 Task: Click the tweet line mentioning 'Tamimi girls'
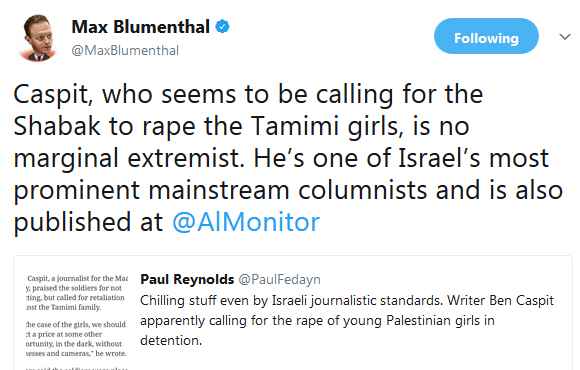point(242,127)
